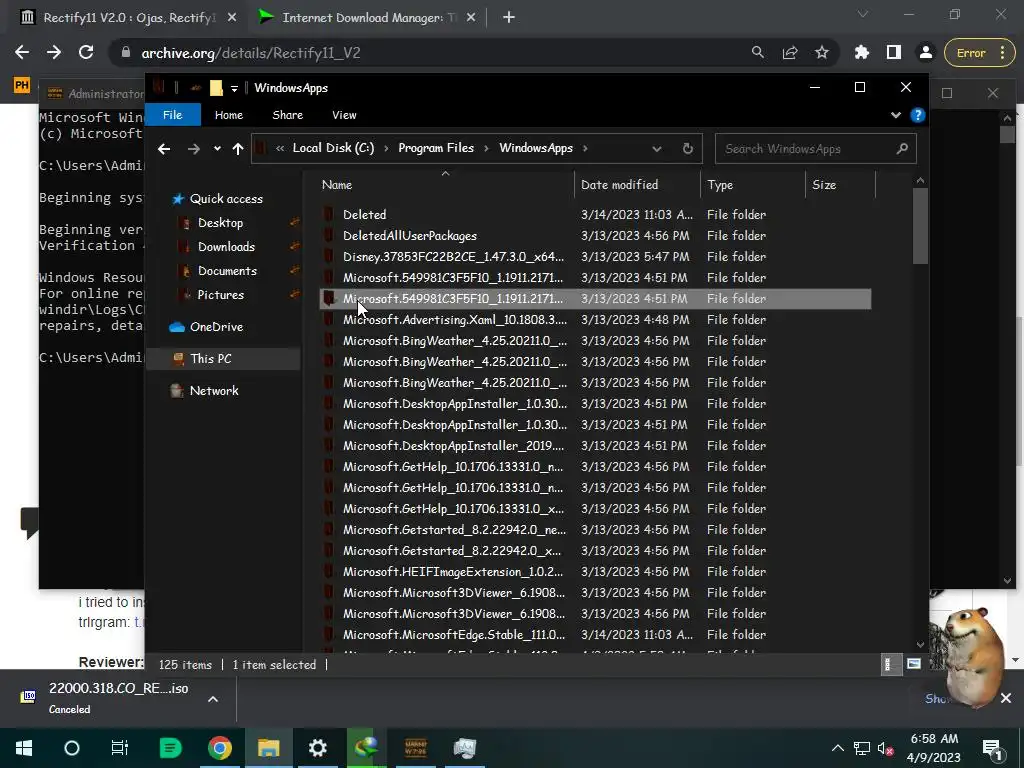Open a new Chrome tab
The image size is (1024, 768).
pyautogui.click(x=509, y=18)
